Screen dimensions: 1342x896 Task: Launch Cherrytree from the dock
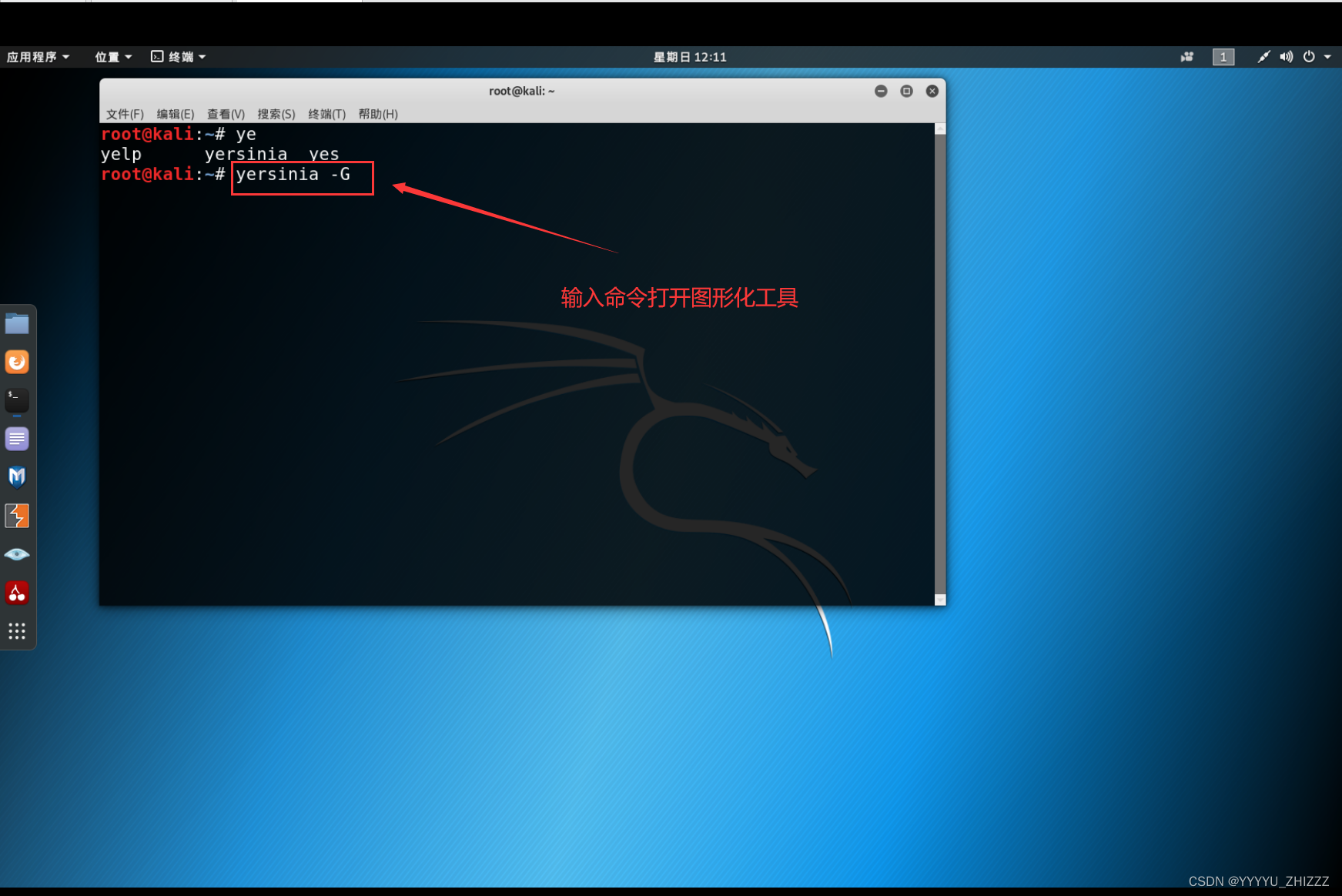click(x=17, y=593)
